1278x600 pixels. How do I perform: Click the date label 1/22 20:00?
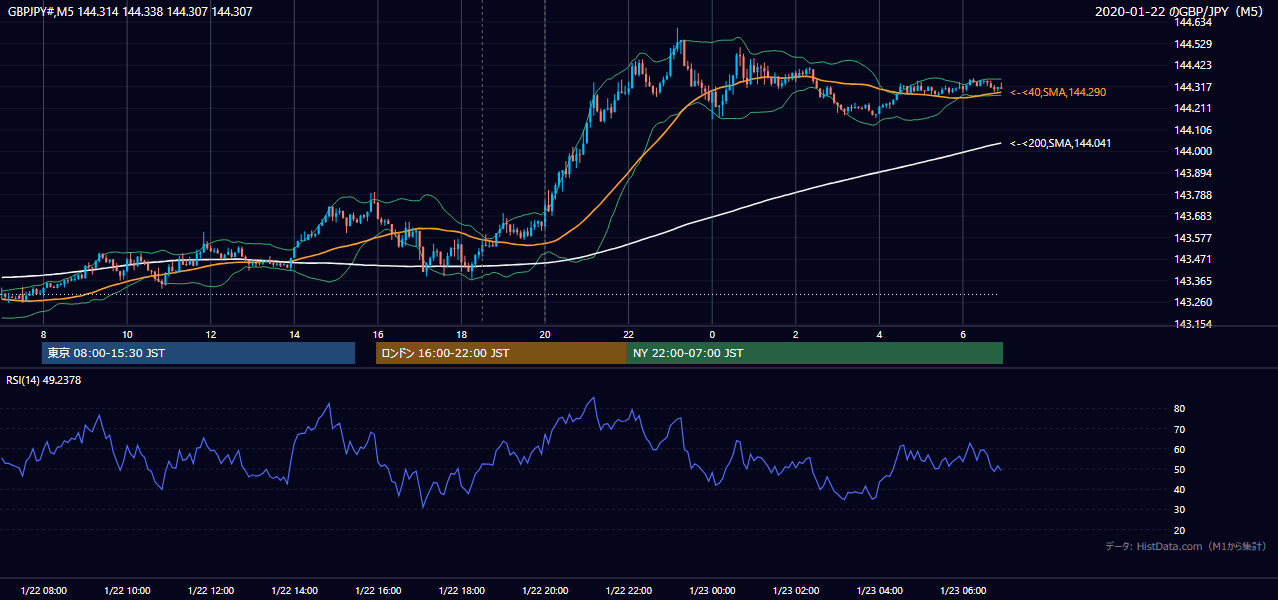544,591
